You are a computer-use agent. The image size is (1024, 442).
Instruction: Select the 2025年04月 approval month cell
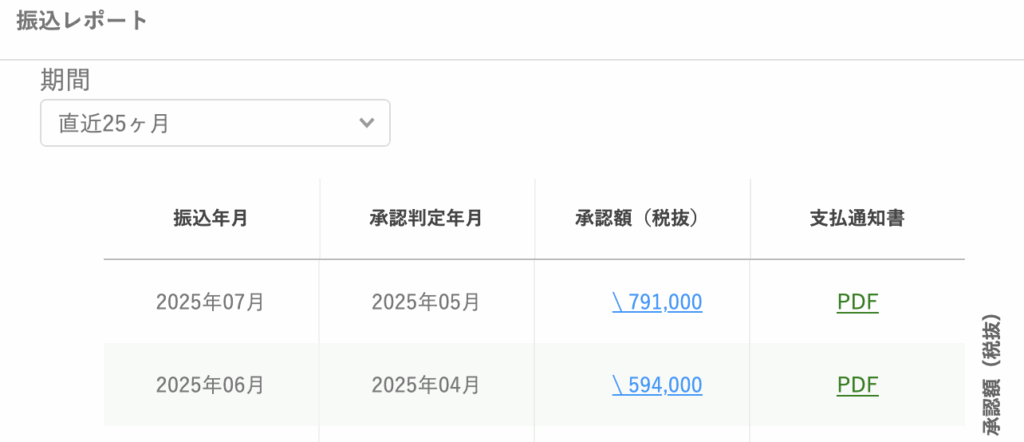click(x=426, y=385)
